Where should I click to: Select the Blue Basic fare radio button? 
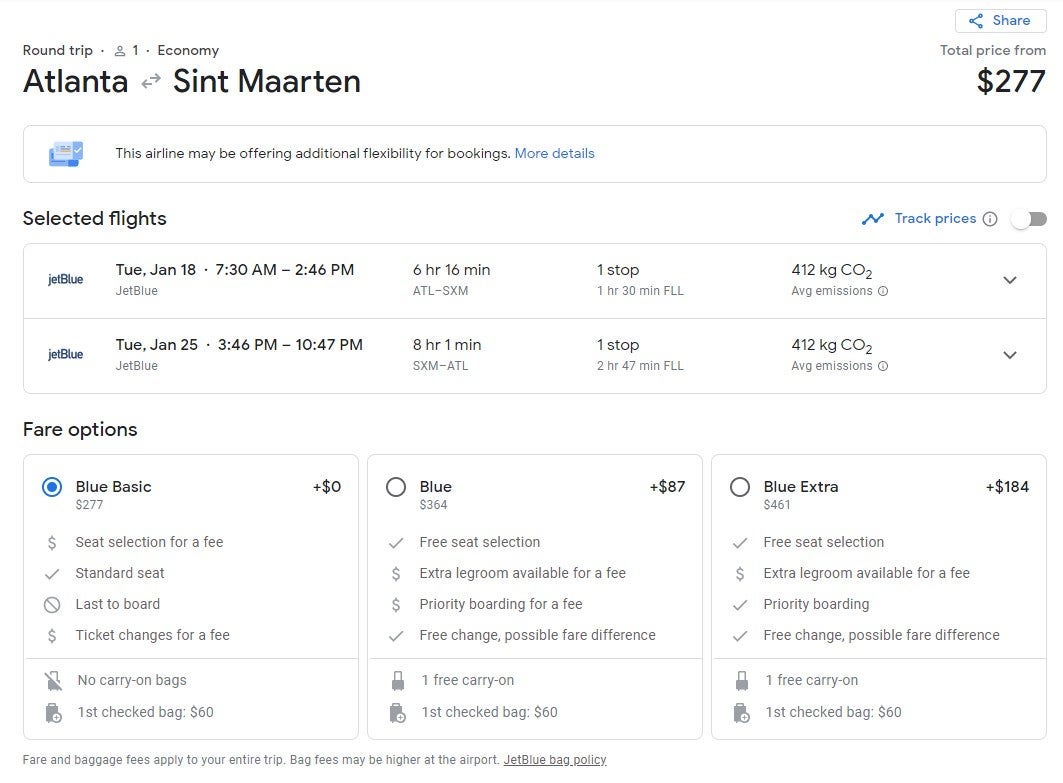[52, 487]
